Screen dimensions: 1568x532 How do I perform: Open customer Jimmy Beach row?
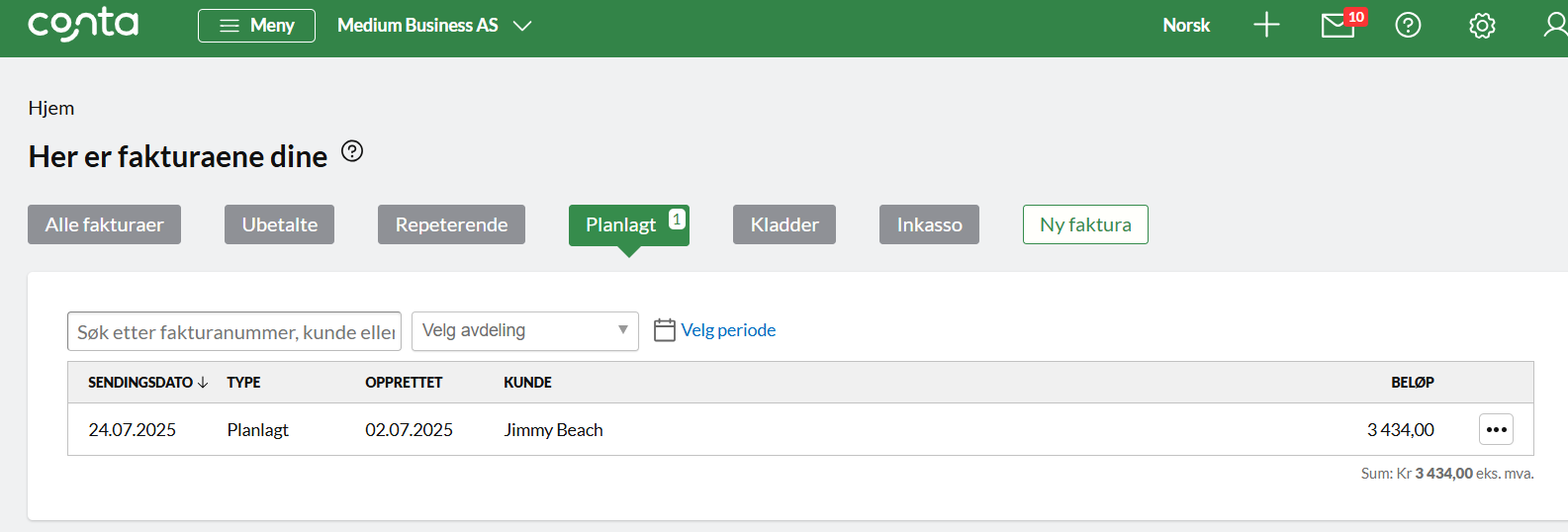pyautogui.click(x=553, y=430)
